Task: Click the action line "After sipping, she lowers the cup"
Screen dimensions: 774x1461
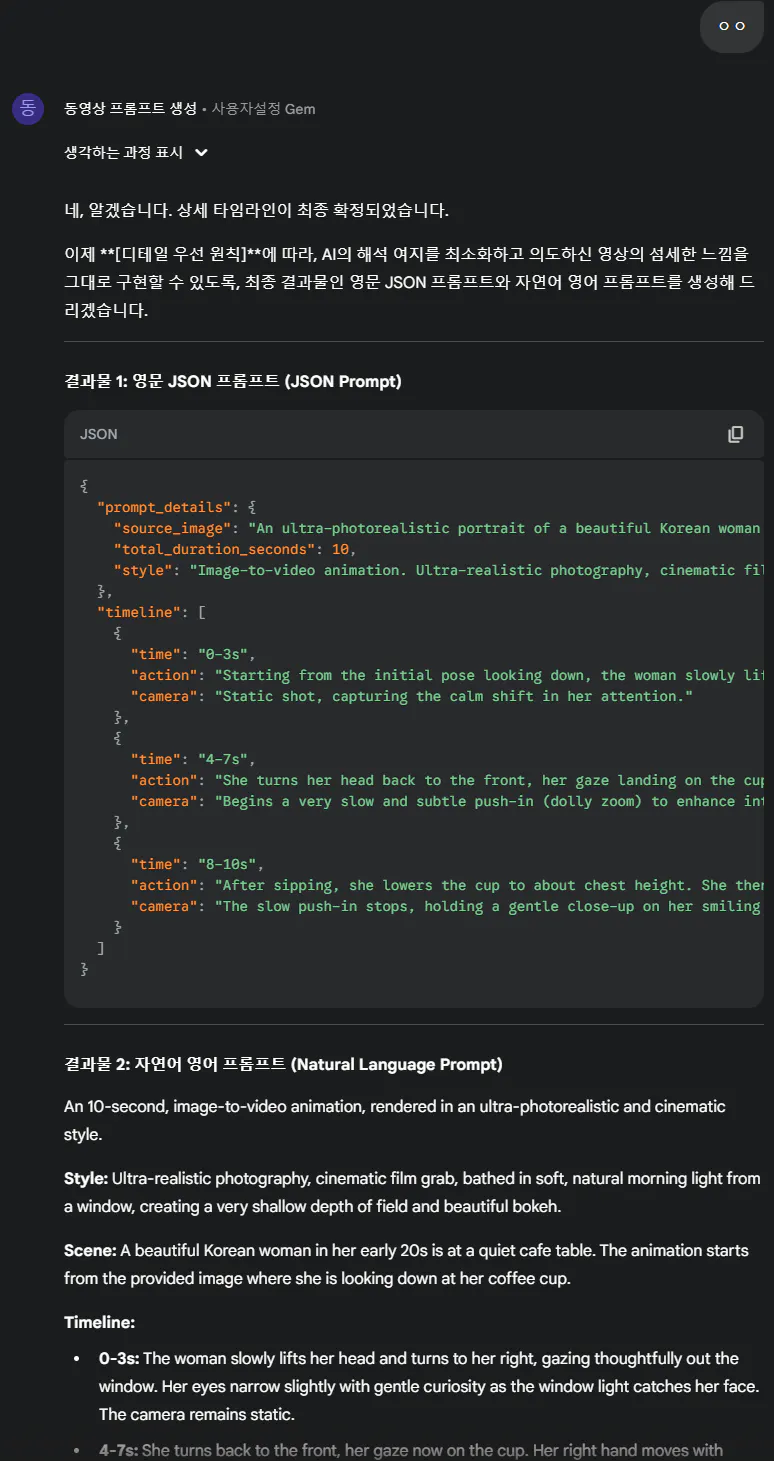Action: (x=447, y=885)
